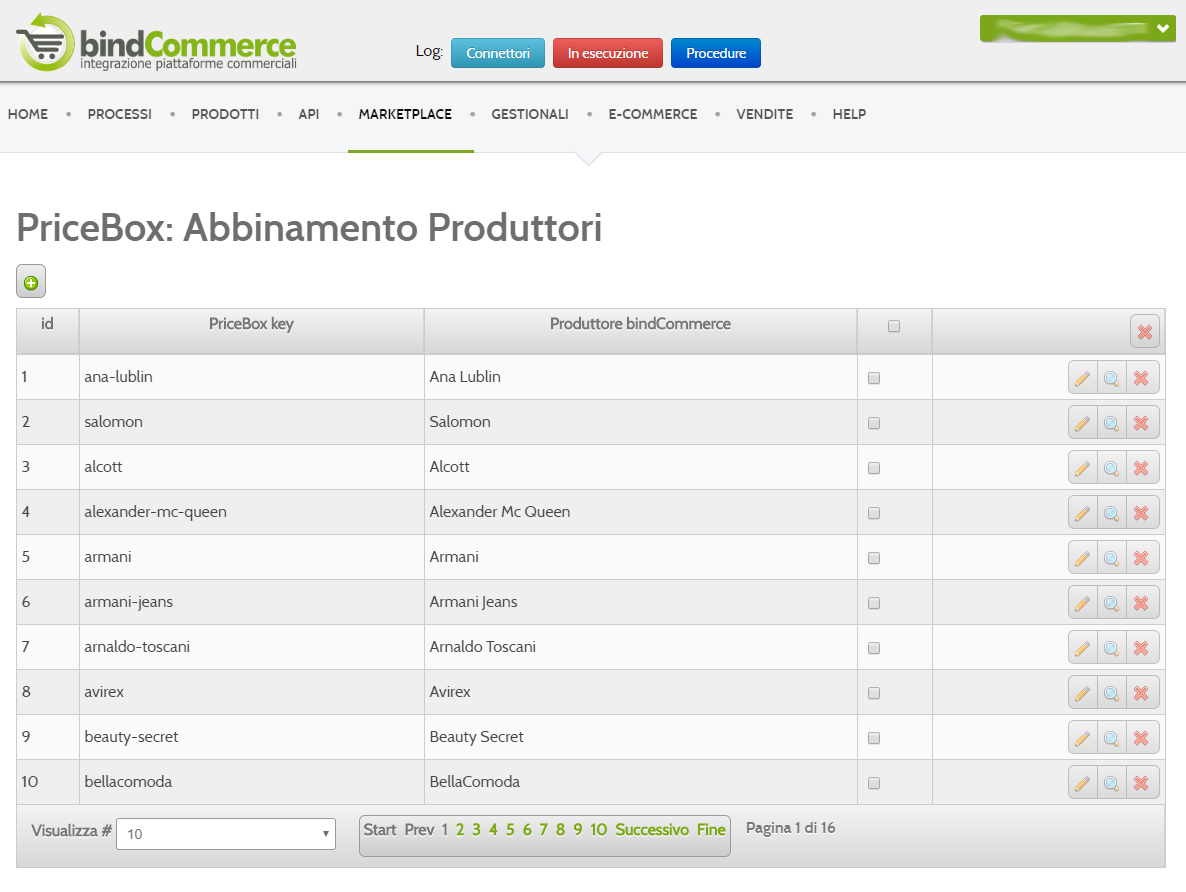Click the Successivo pagination link
The width and height of the screenshot is (1186, 892).
(652, 830)
